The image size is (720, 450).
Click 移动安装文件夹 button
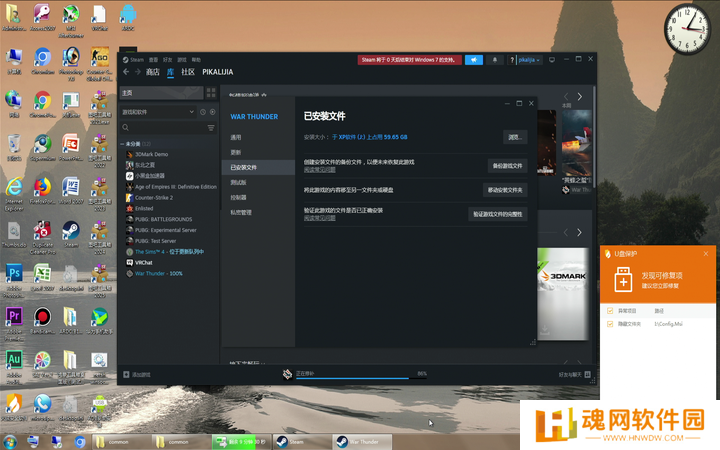pyautogui.click(x=505, y=190)
